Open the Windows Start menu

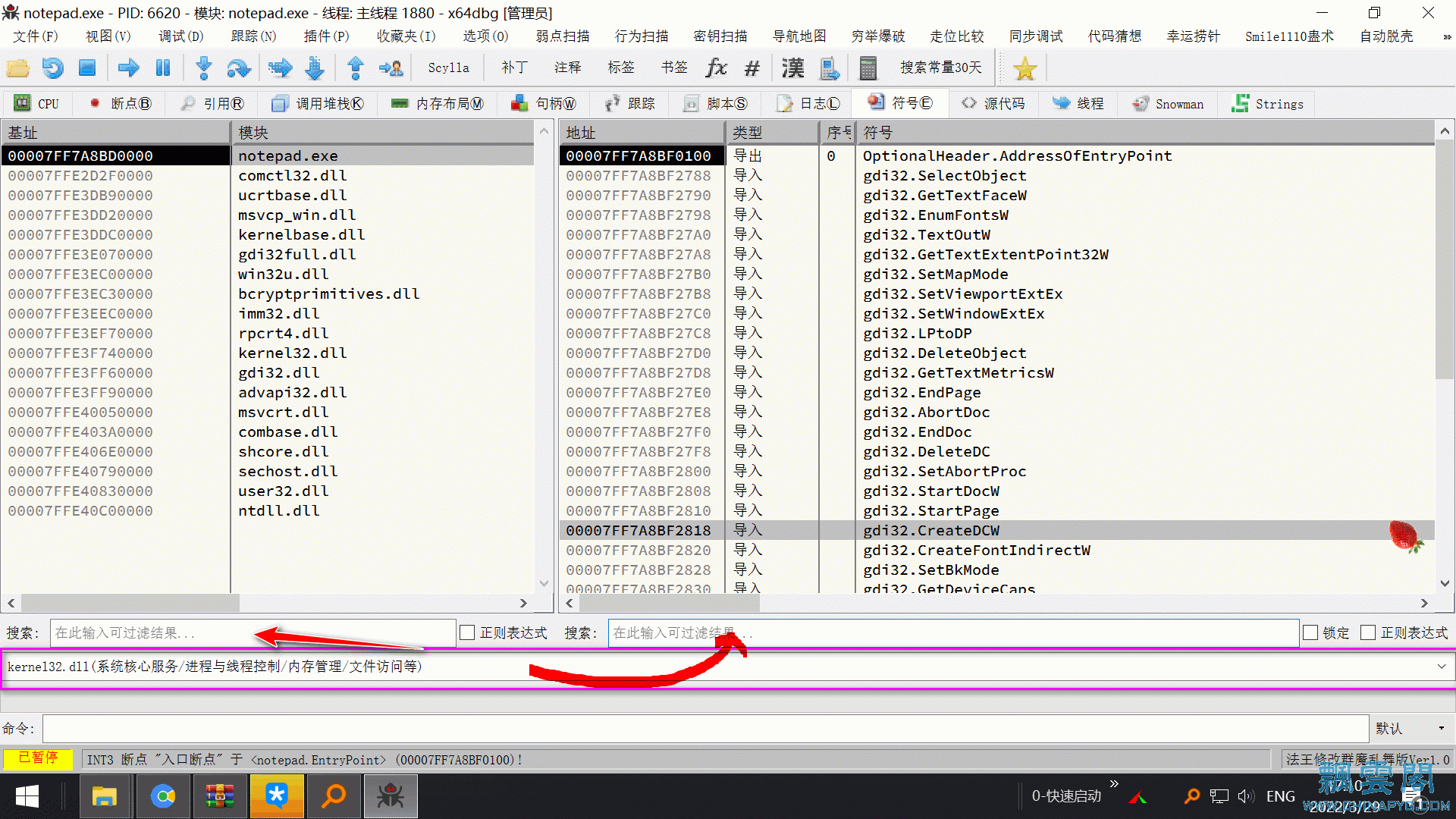click(x=27, y=796)
